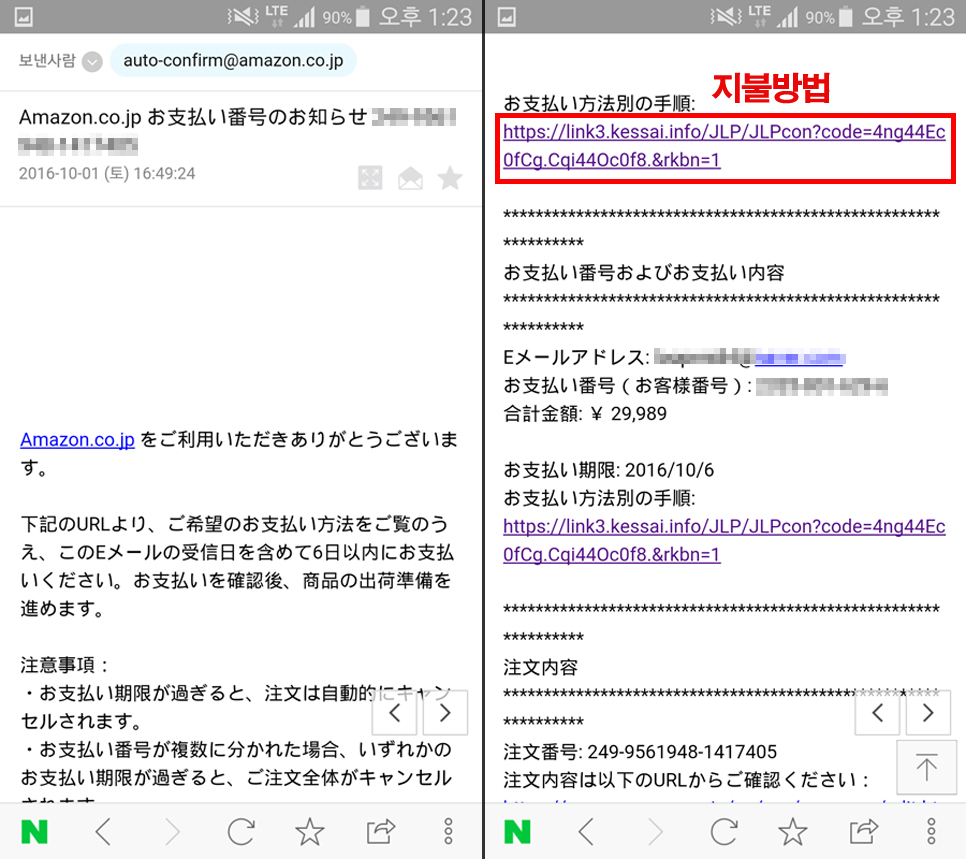Tap the Naver N logo in right screen
Screen dimensions: 966x859
(x=518, y=832)
